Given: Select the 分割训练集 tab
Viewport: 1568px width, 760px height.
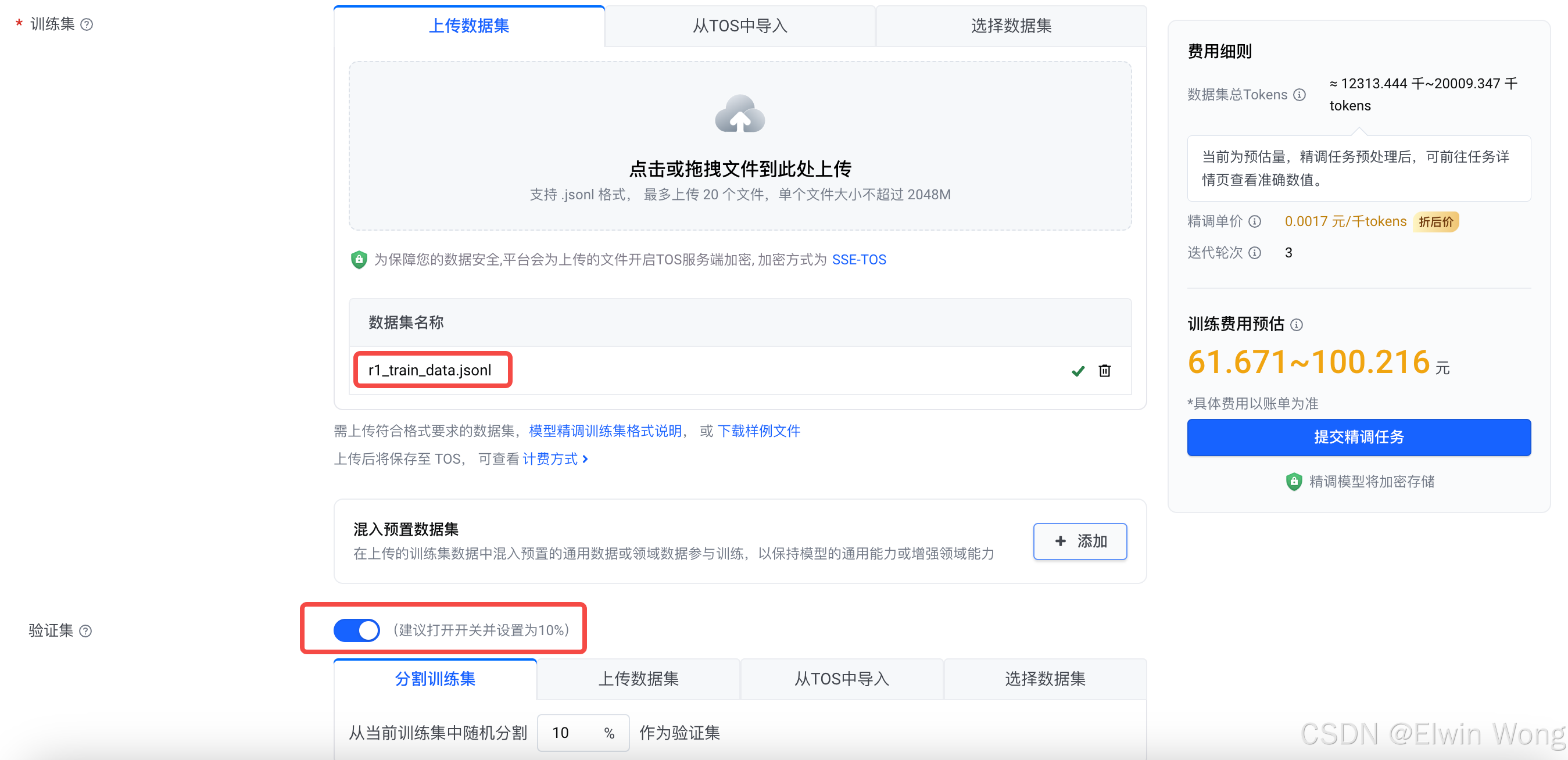Looking at the screenshot, I should 435,679.
